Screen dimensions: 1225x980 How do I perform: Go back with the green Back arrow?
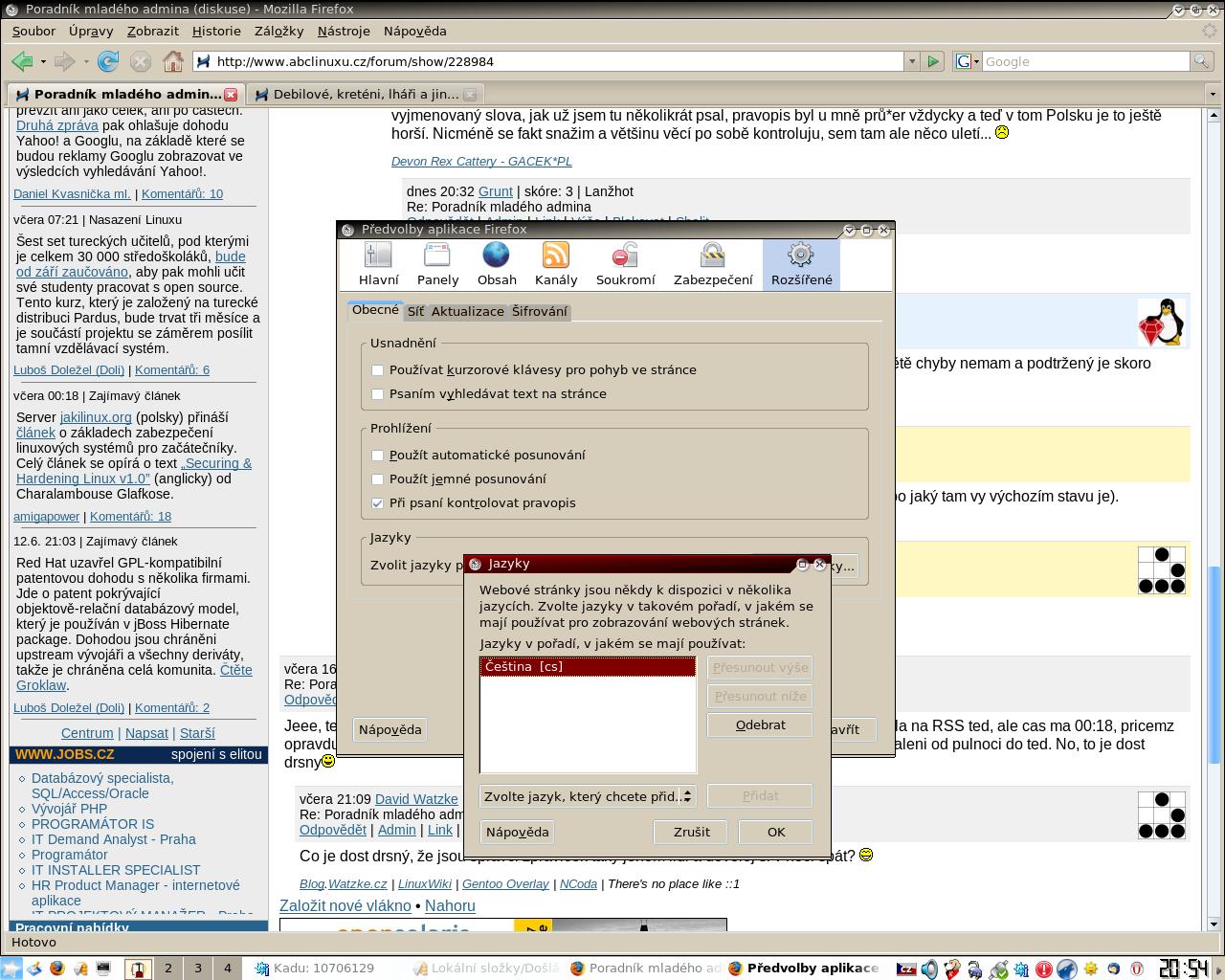(x=21, y=61)
